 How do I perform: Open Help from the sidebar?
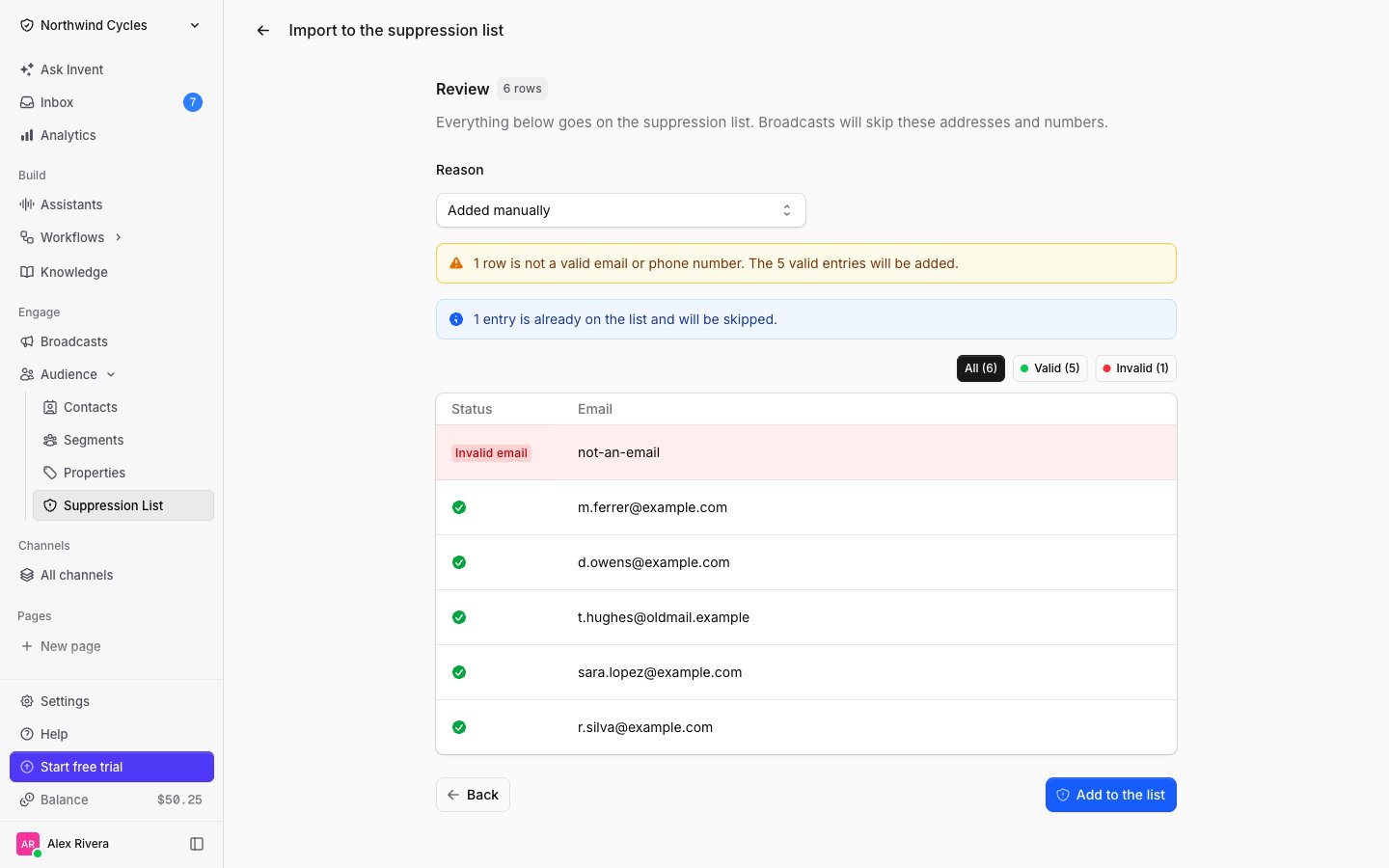[x=112, y=734]
